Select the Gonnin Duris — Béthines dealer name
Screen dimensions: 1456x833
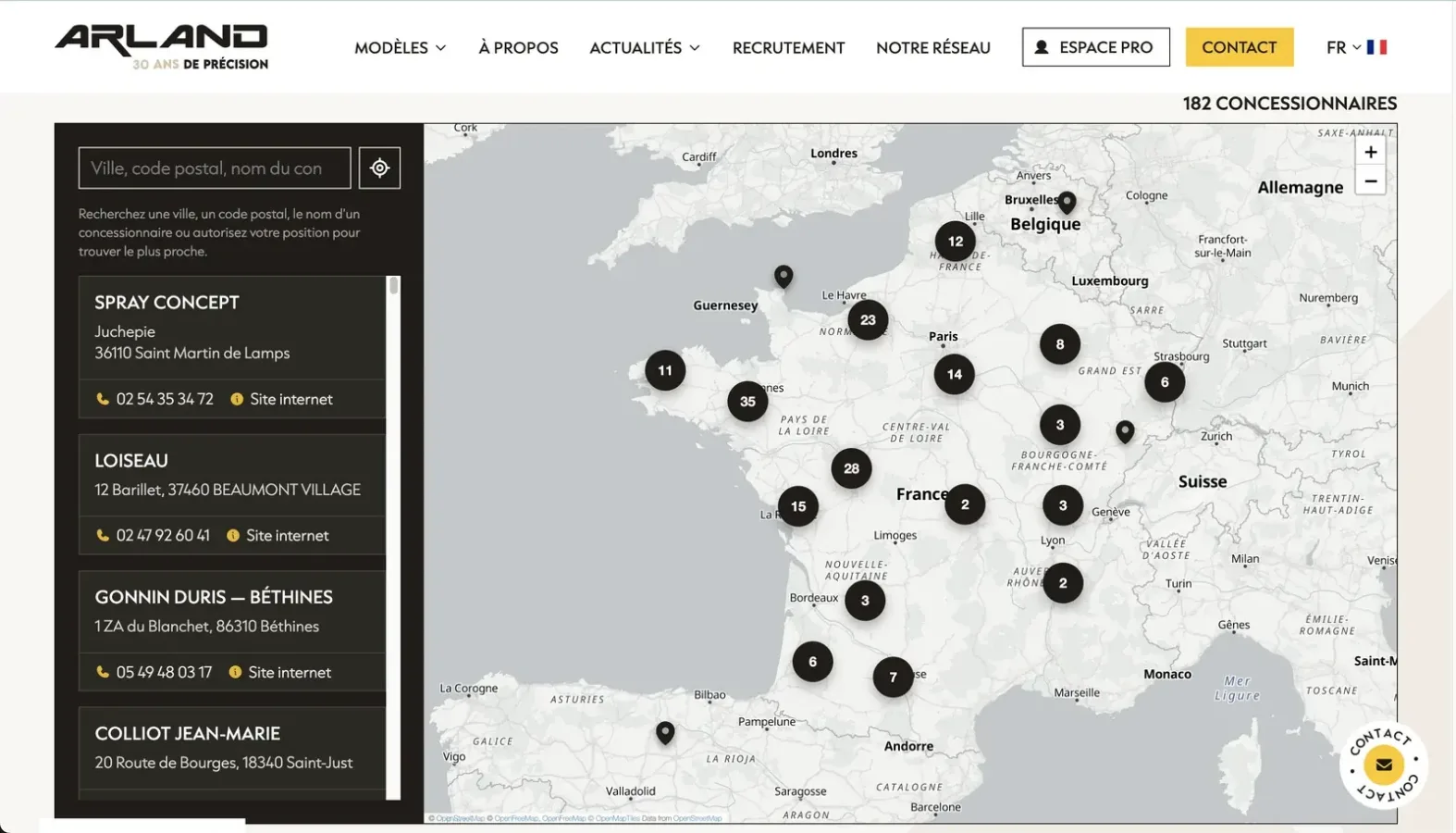pos(214,597)
